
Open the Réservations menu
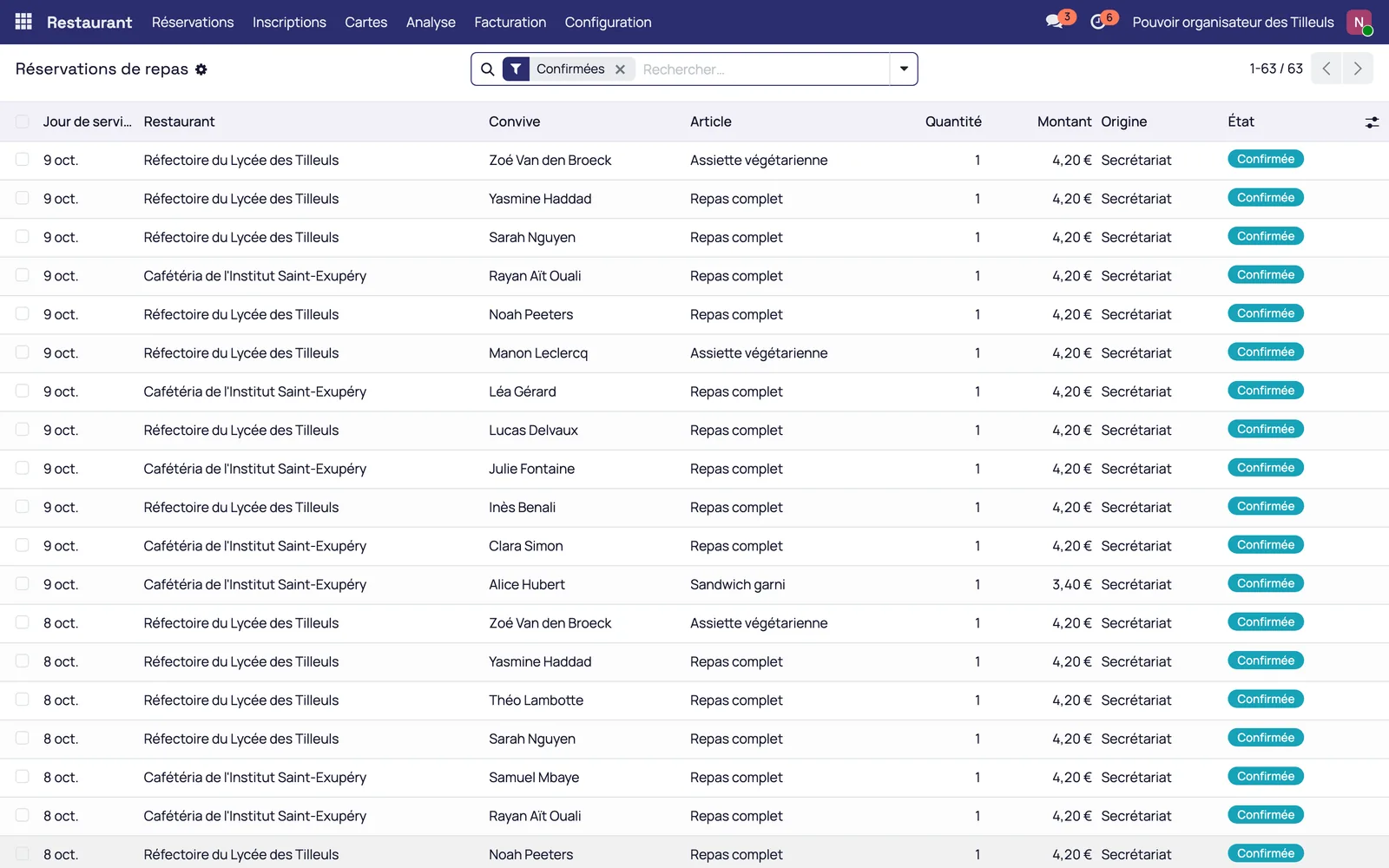click(x=193, y=22)
